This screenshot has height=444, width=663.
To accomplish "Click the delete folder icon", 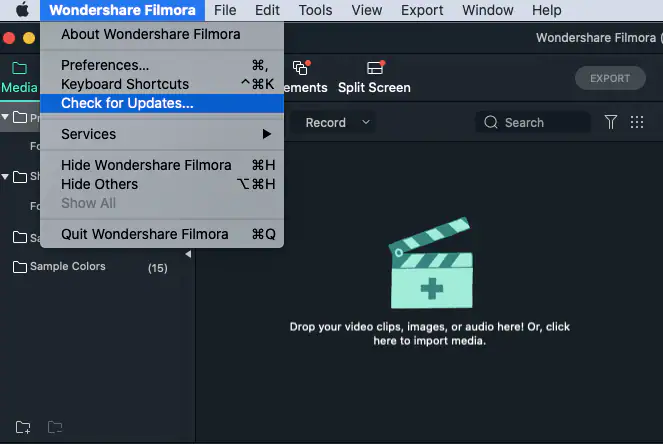I will [55, 428].
